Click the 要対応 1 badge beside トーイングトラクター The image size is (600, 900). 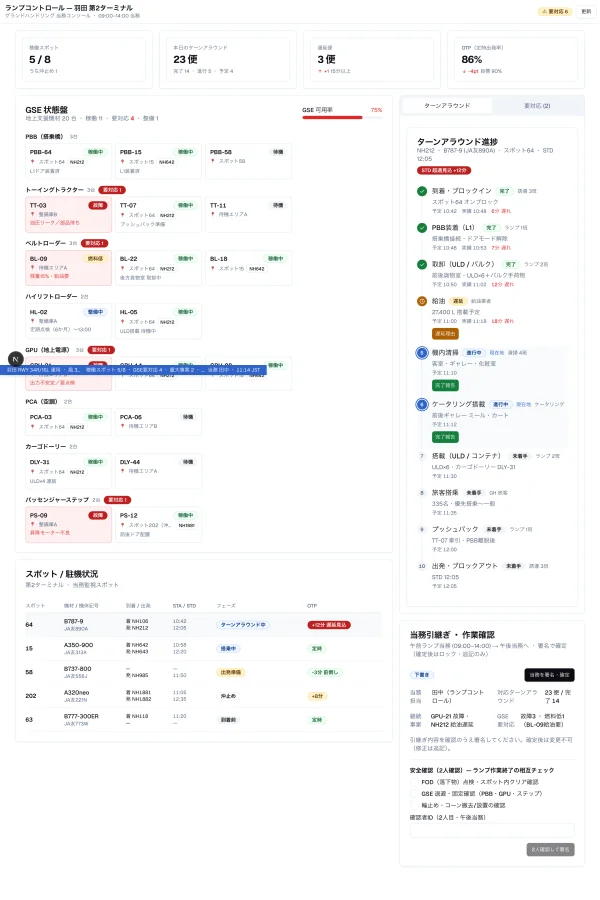pyautogui.click(x=111, y=190)
